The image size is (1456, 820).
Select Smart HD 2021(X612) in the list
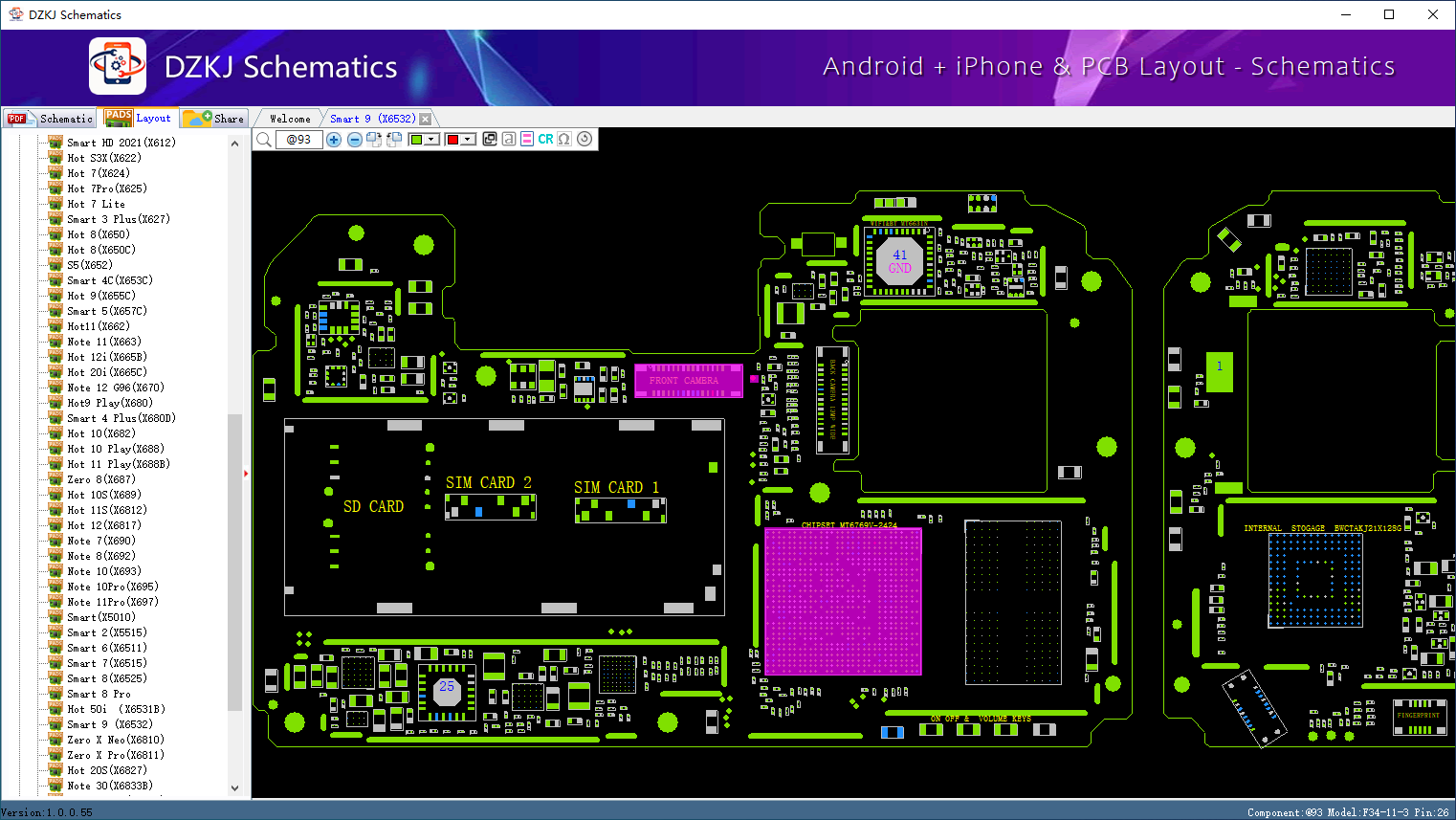(121, 143)
